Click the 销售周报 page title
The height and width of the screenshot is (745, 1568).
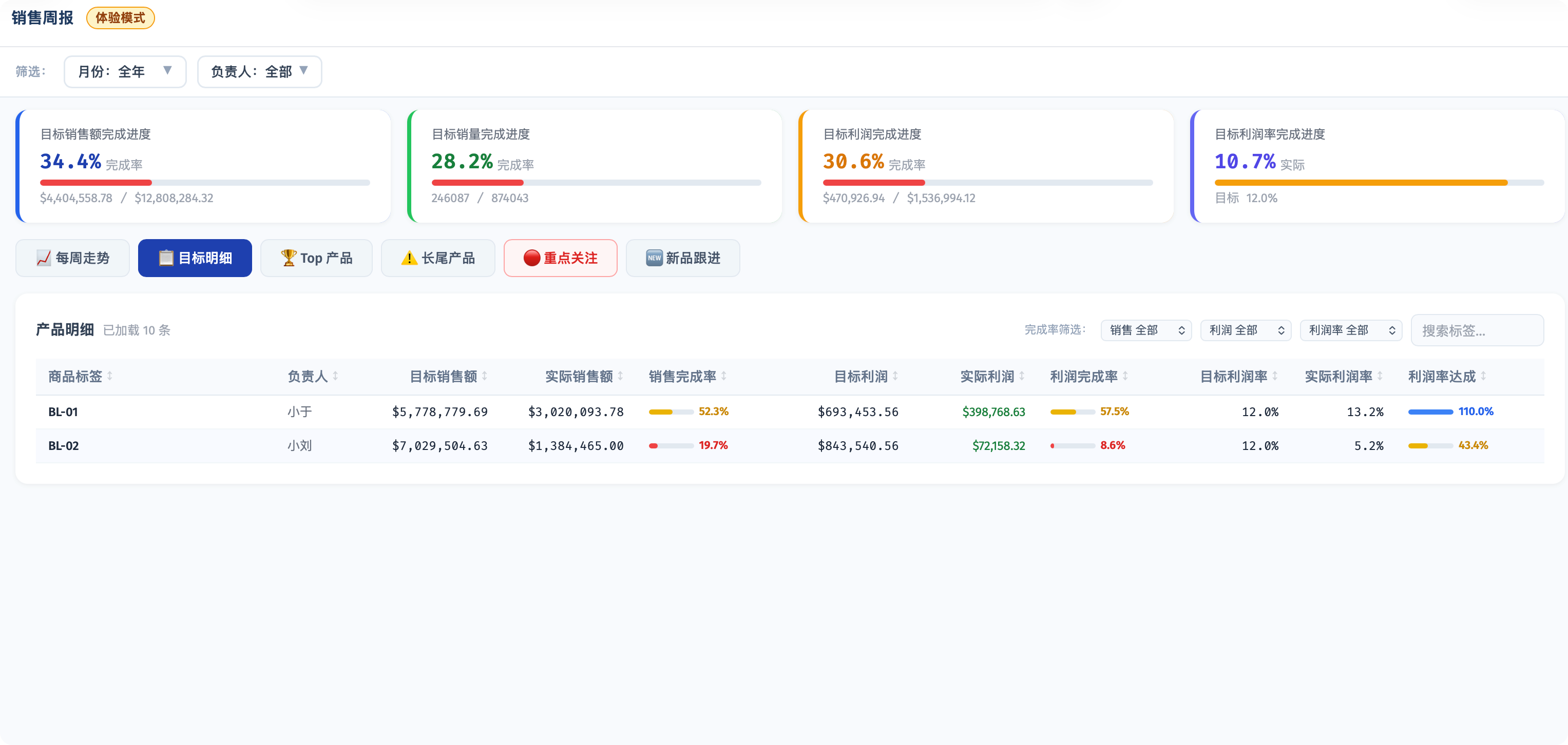[43, 18]
